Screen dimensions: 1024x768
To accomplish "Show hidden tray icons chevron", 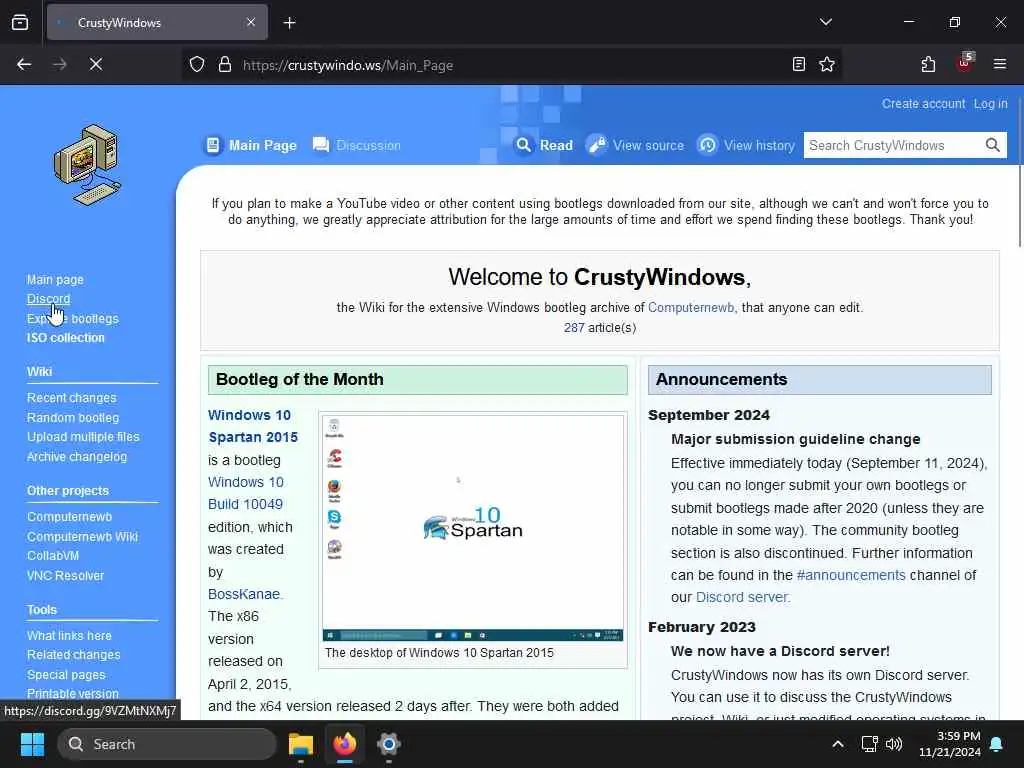I will pyautogui.click(x=837, y=744).
